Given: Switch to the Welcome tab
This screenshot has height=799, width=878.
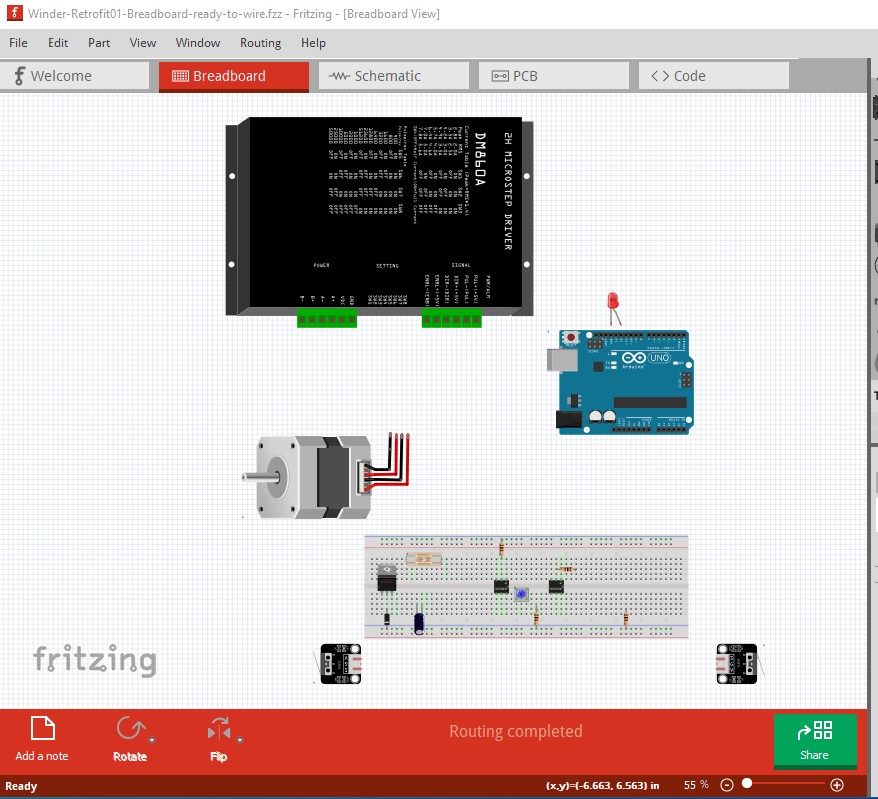Looking at the screenshot, I should pyautogui.click(x=74, y=76).
